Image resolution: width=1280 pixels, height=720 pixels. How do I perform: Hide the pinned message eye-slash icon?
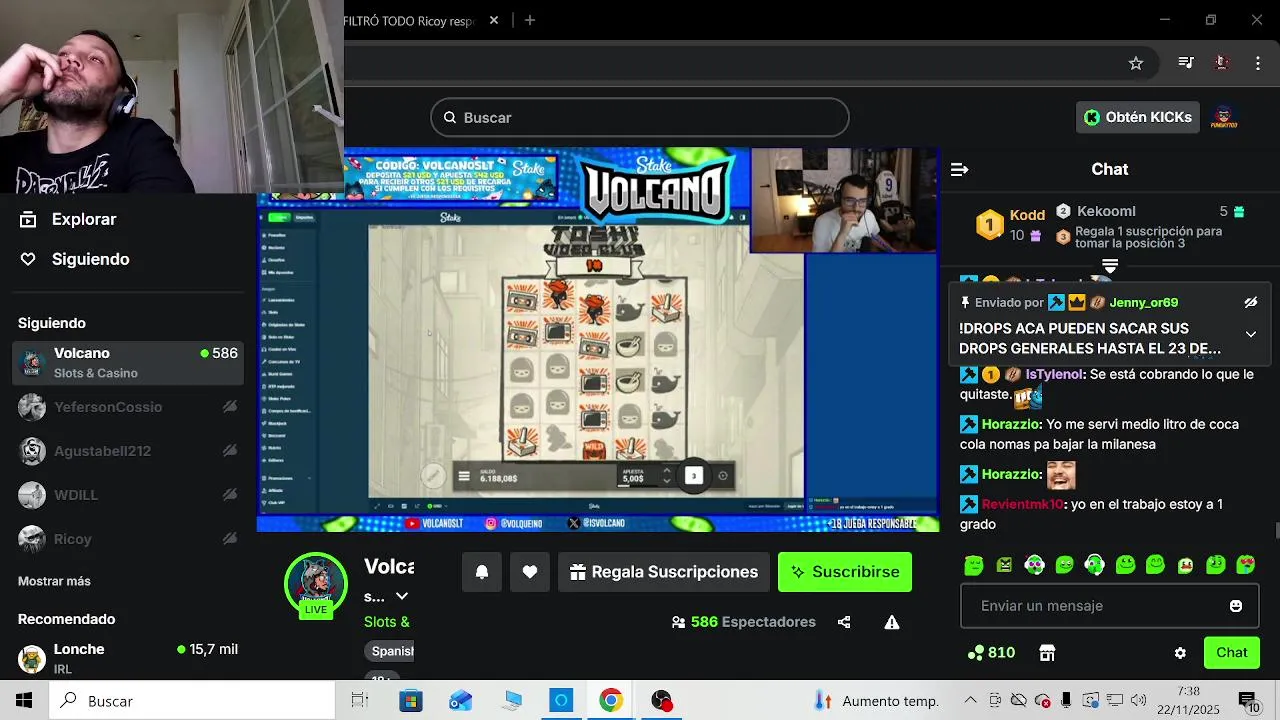point(1250,302)
